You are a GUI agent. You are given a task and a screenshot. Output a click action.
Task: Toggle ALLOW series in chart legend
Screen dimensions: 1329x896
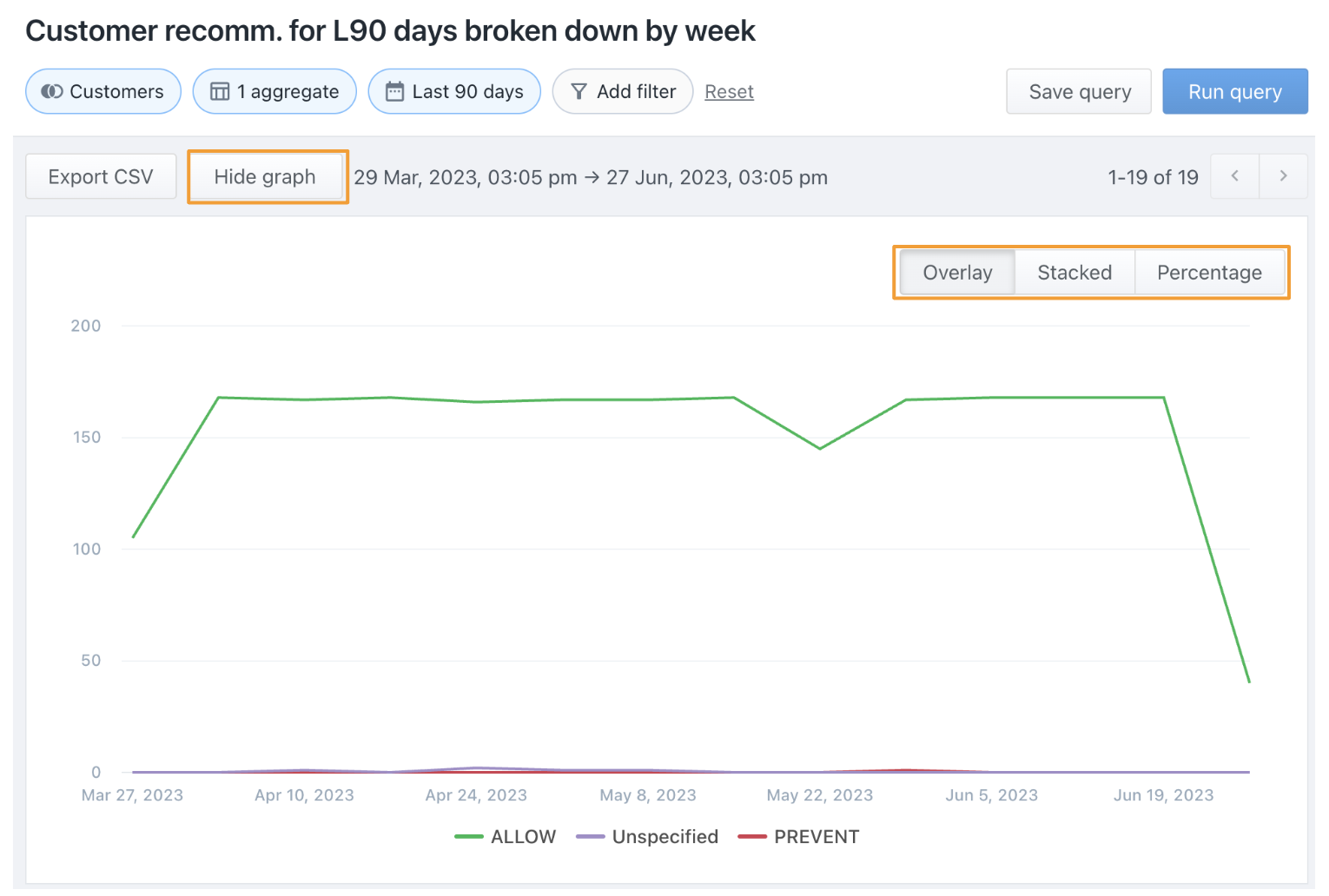(x=522, y=837)
